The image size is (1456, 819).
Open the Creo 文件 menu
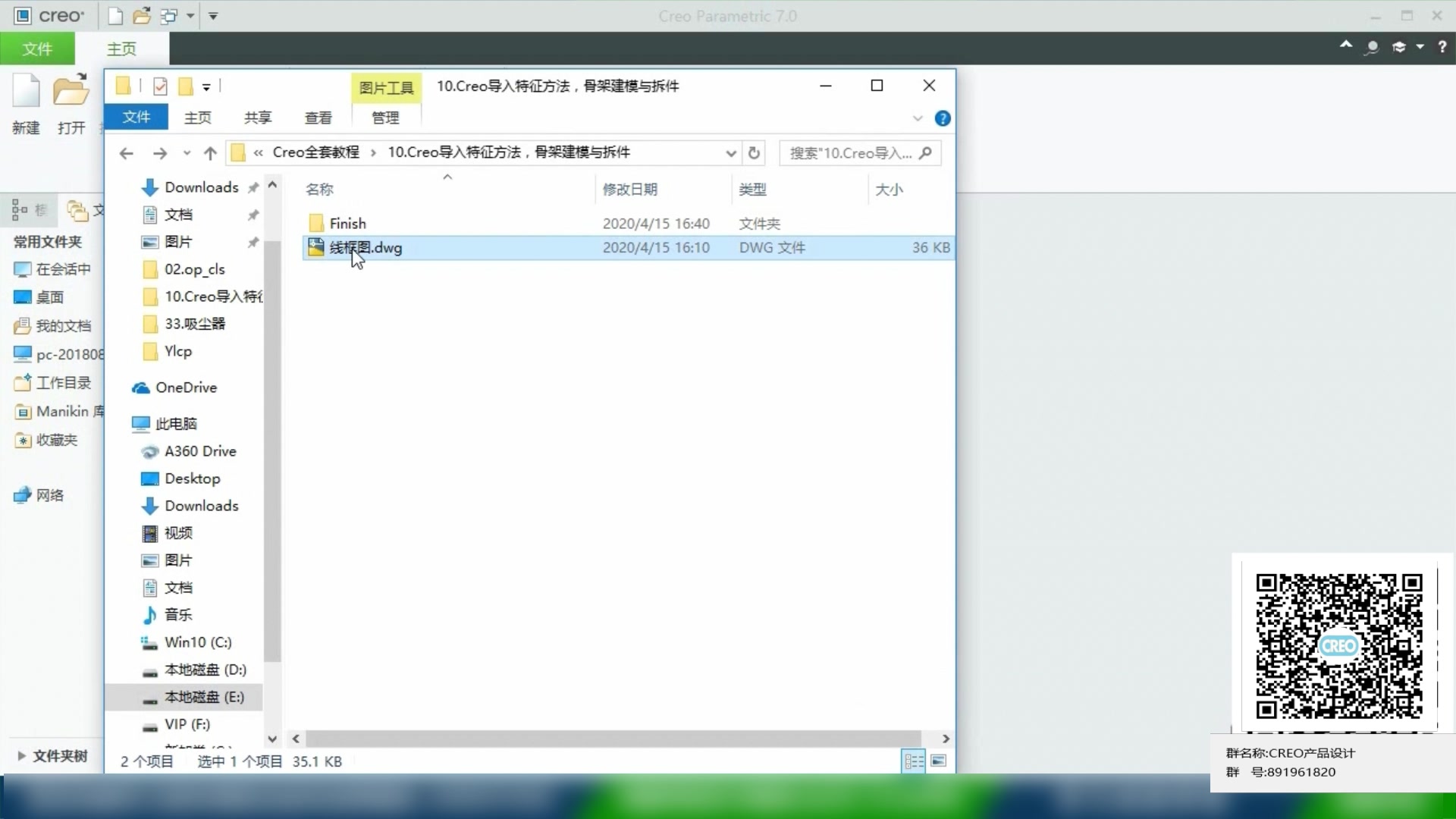(37, 49)
